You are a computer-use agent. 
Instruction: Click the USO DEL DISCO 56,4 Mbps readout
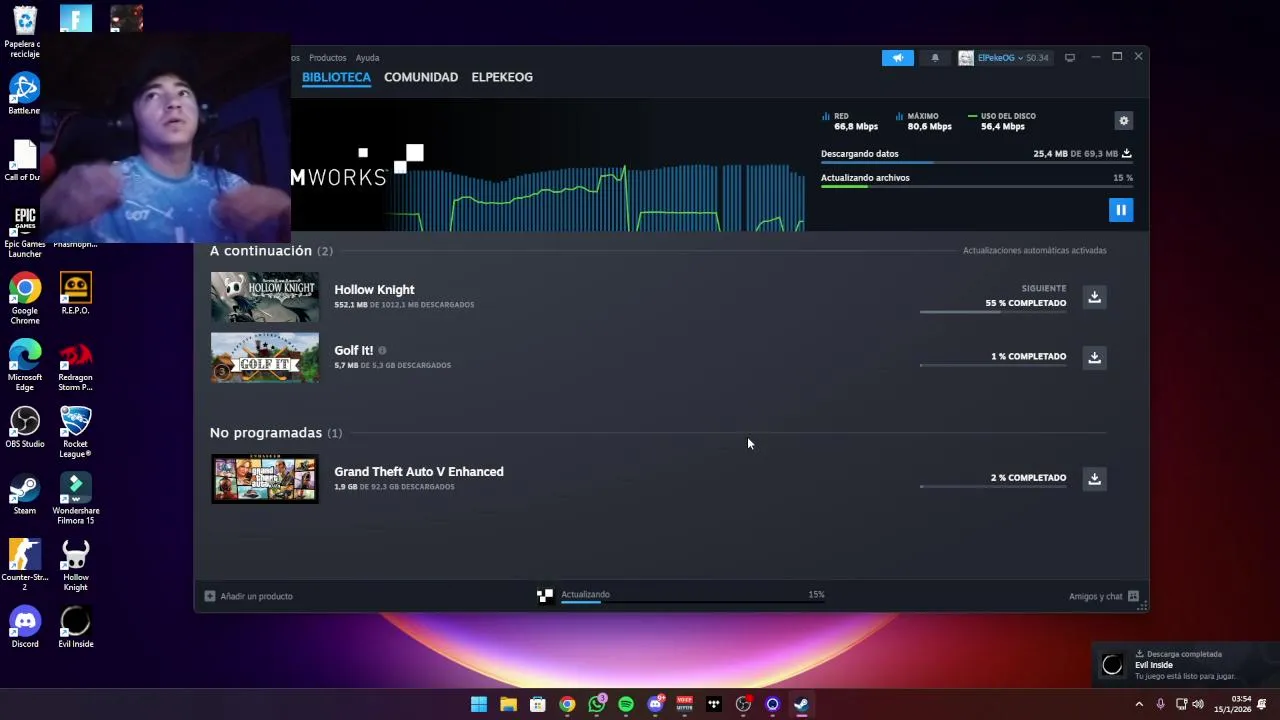click(1002, 121)
